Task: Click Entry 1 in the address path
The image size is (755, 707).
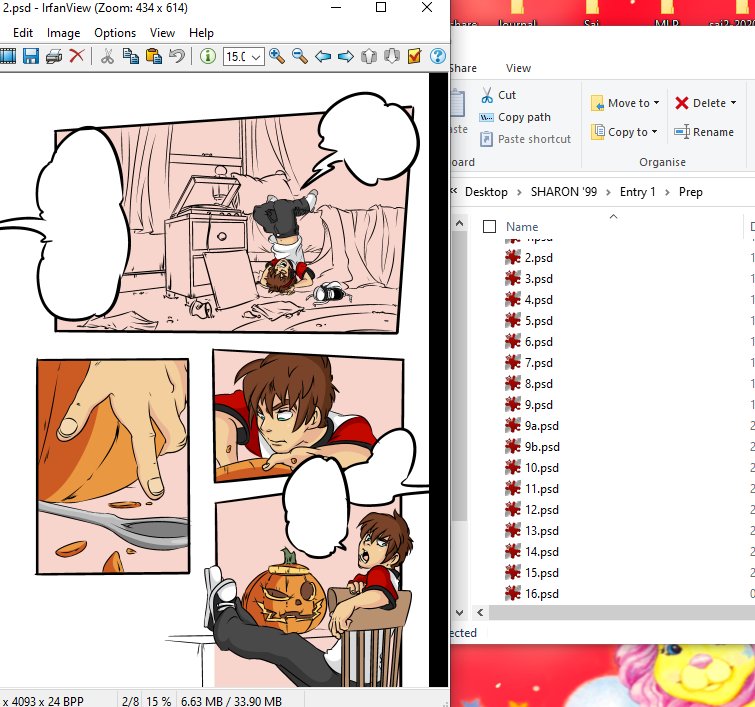Action: point(638,192)
